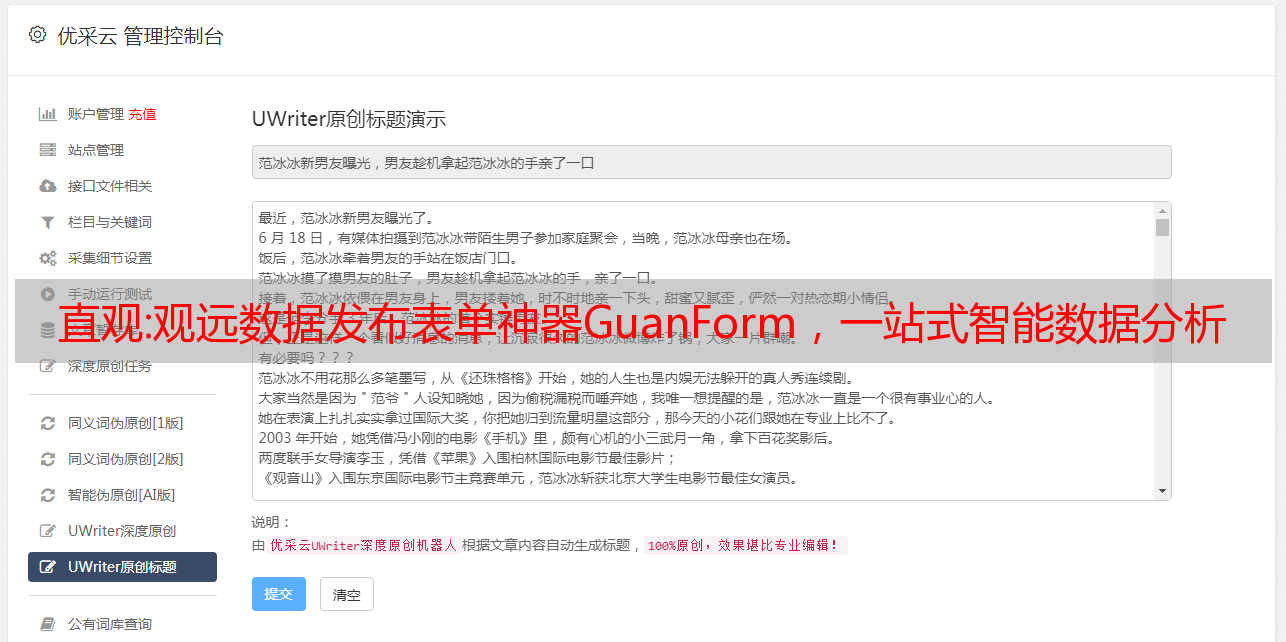Click the gear icon beside 优采云 管理控制台
Viewport: 1286px width, 642px height.
click(37, 35)
